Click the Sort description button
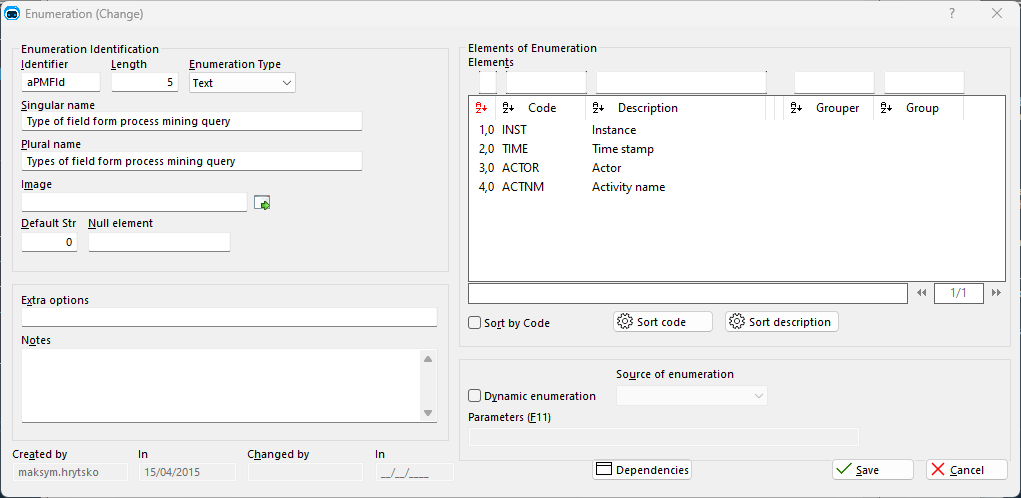Screen dimensions: 1021x498 point(782,322)
